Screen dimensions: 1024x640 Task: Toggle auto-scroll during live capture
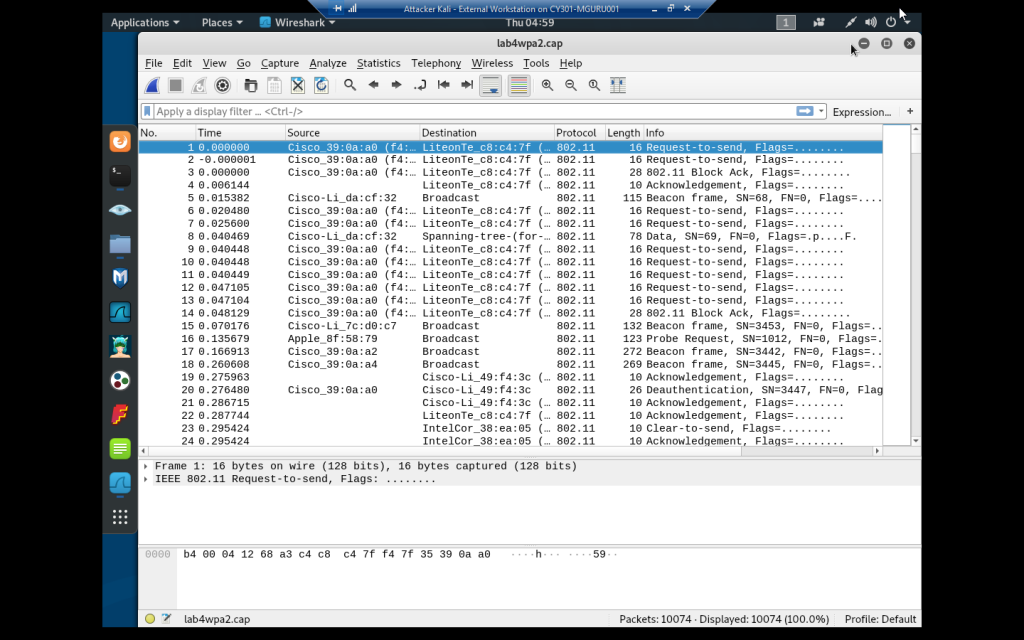[490, 86]
